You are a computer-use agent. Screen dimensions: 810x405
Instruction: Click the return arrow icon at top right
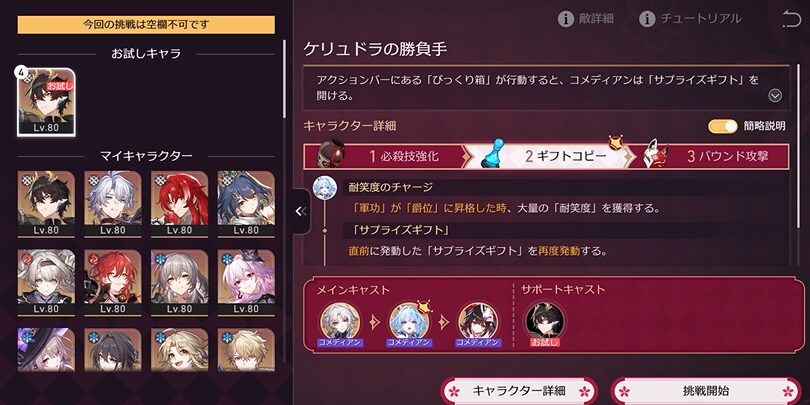[791, 19]
